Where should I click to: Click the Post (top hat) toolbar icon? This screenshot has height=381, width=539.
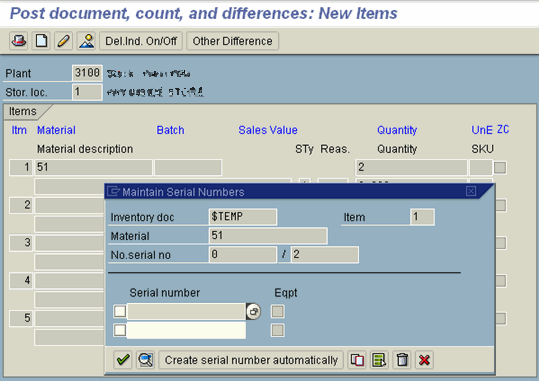[19, 41]
